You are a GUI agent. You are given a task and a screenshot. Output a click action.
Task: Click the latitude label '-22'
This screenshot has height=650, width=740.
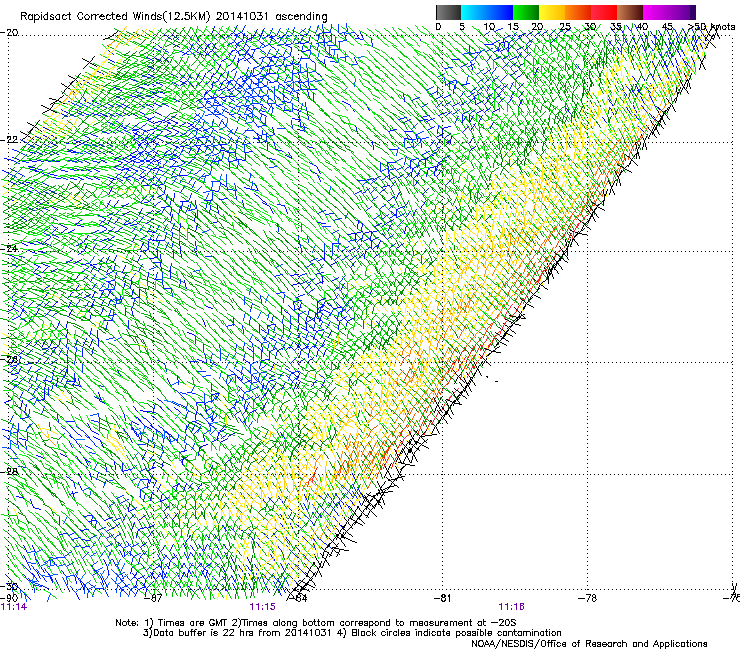(x=9, y=140)
